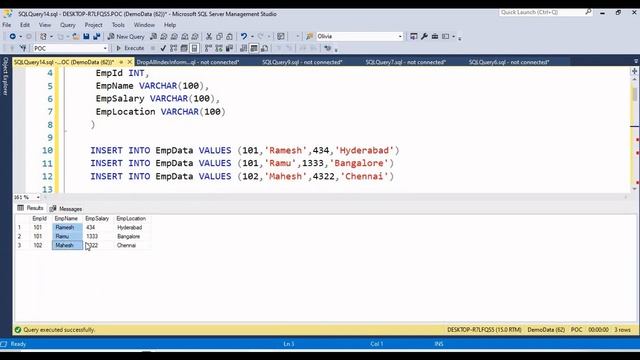Click the Specify Values for Template Parameters icon
Viewport: 640px width, 360px height.
(x=327, y=48)
